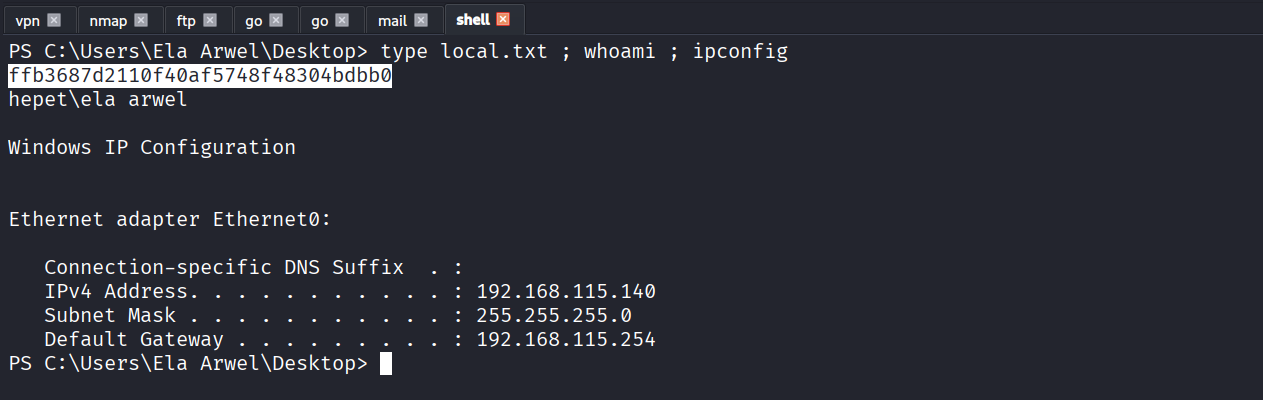Click the highlighted local.txt hash string
The width and height of the screenshot is (1263, 400).
(200, 76)
